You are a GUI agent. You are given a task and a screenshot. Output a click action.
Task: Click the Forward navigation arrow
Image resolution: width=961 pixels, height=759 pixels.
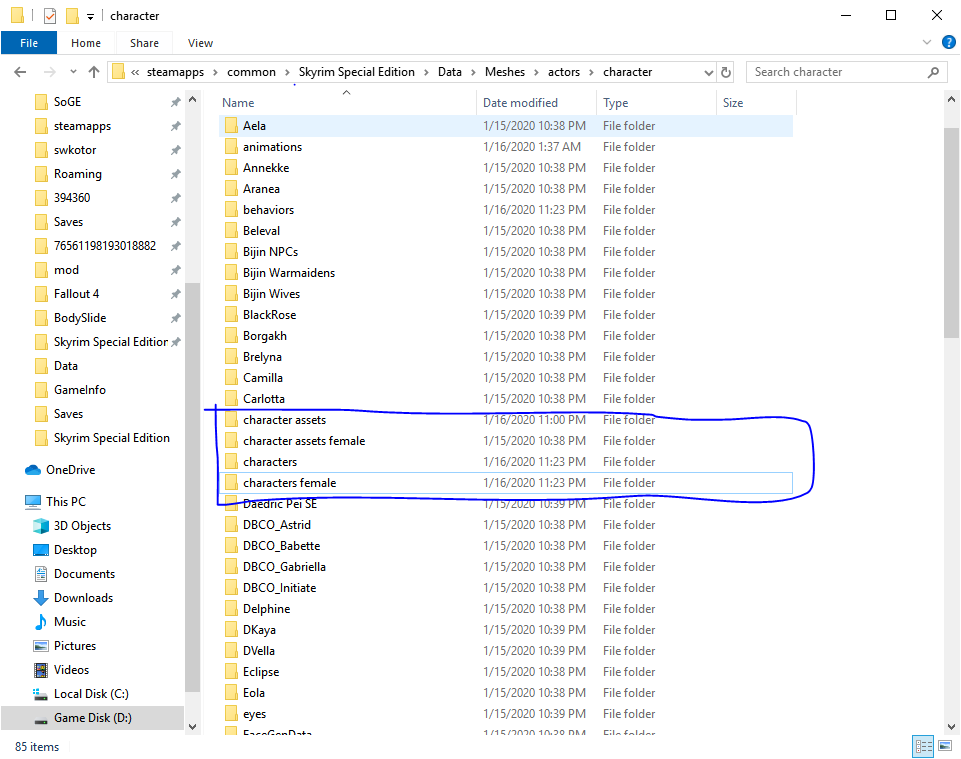click(50, 72)
